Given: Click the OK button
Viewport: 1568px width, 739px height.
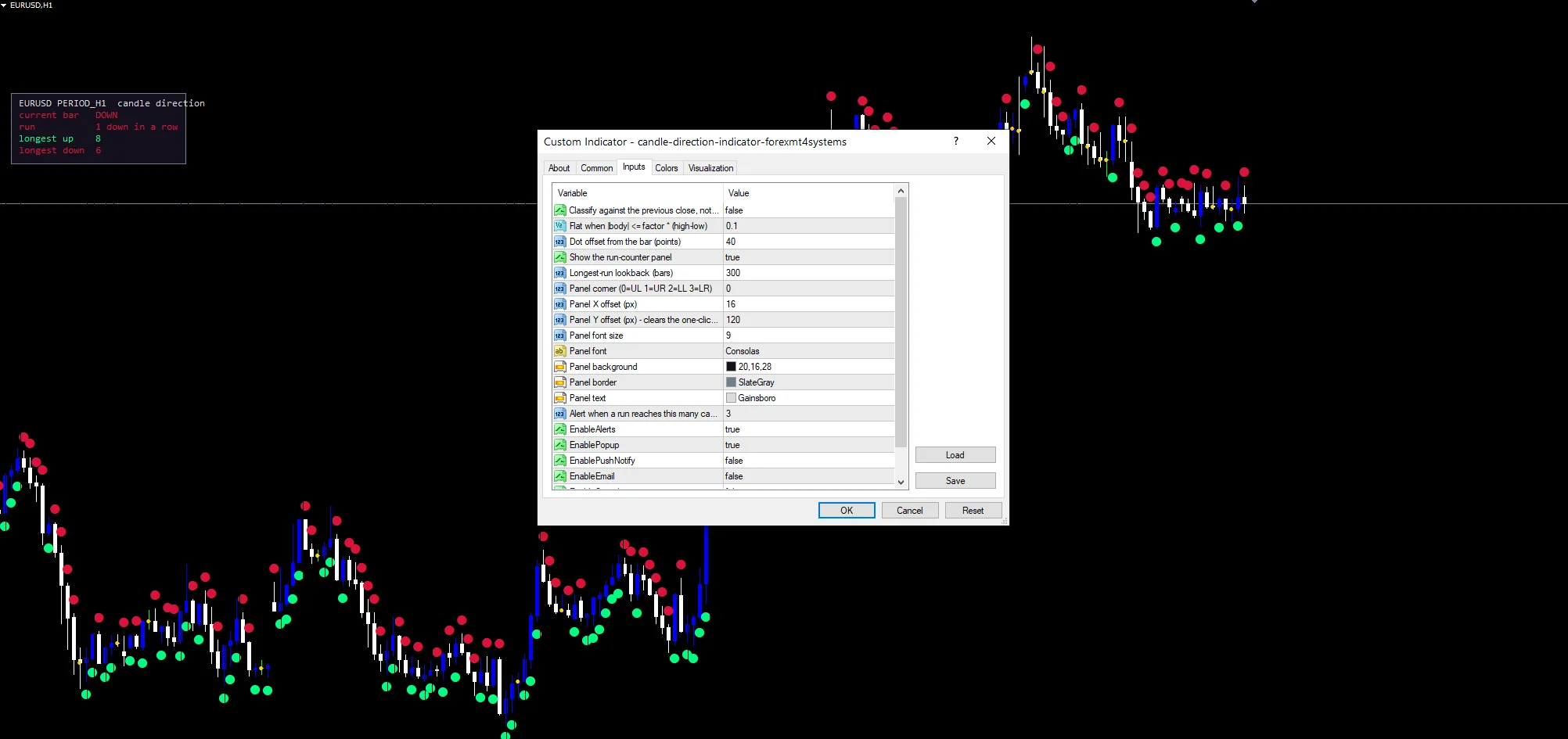Looking at the screenshot, I should click(x=847, y=511).
